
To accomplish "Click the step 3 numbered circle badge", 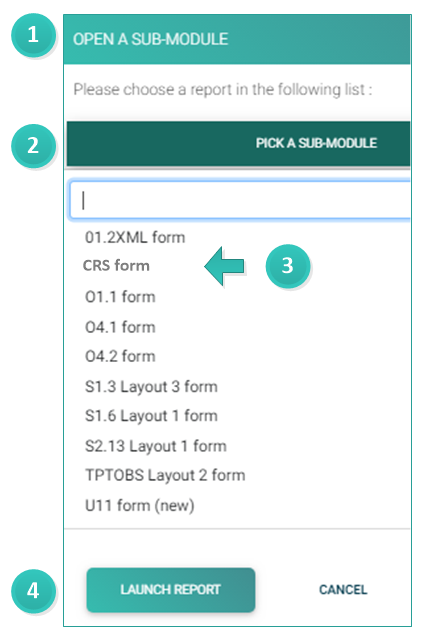I will [x=288, y=266].
